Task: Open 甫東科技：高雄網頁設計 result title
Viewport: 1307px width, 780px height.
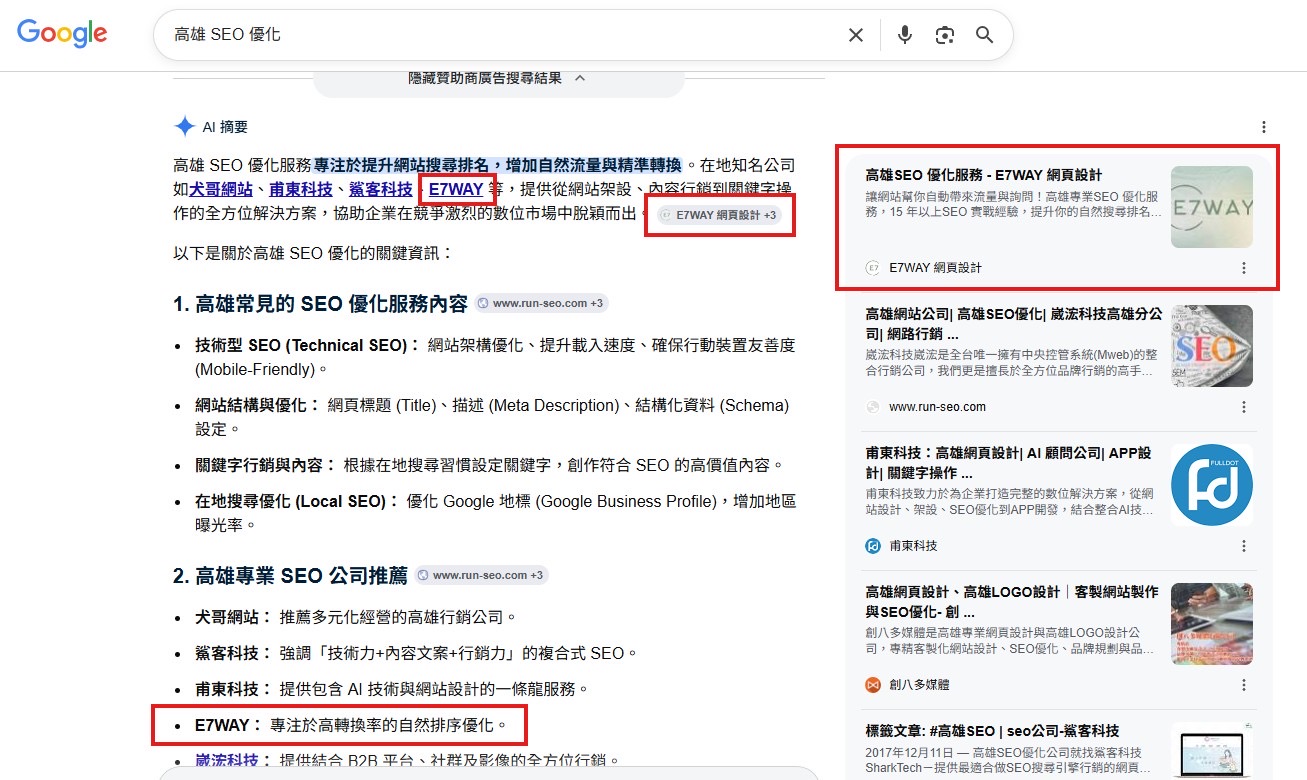Action: [x=1008, y=462]
